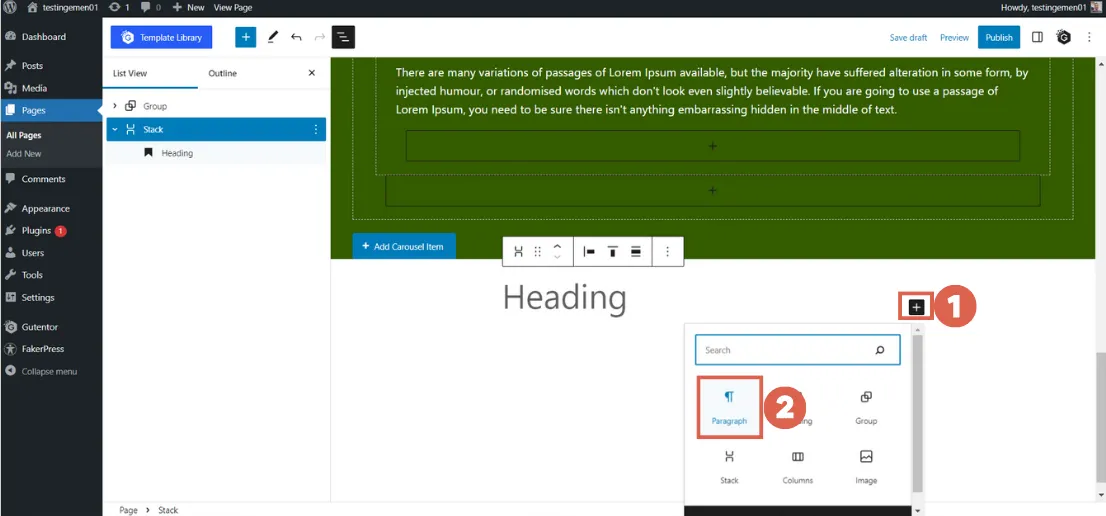Viewport: 1106px width, 516px height.
Task: Click the block drag handle
Action: coord(537,252)
